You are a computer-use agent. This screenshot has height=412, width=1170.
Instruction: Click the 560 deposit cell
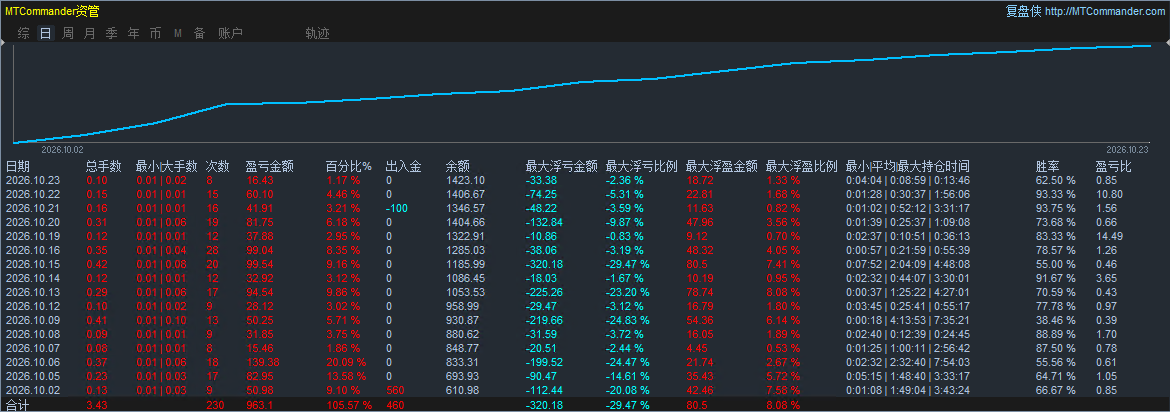tap(395, 390)
